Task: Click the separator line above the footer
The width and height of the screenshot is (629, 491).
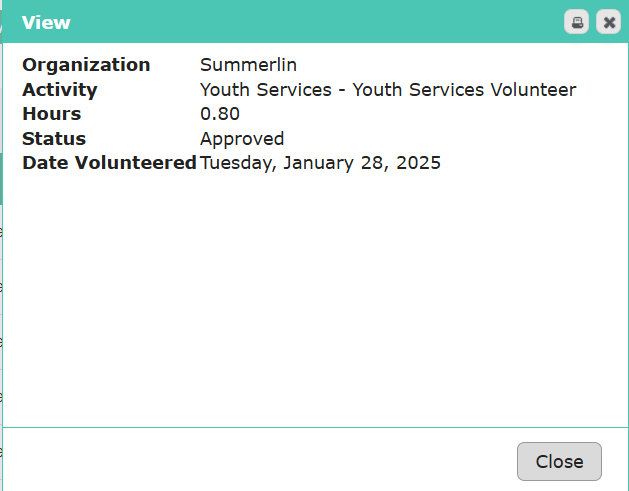Action: 300,427
